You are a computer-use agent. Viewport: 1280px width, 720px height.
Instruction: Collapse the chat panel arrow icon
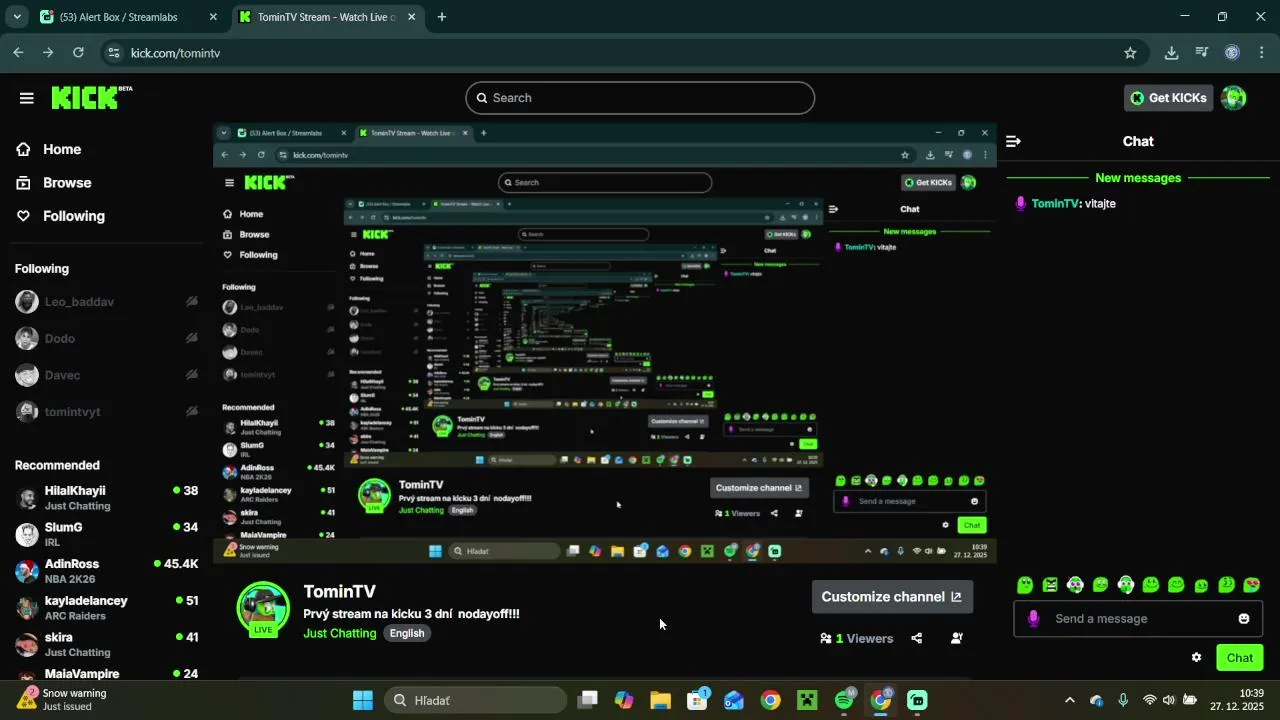[x=1013, y=141]
